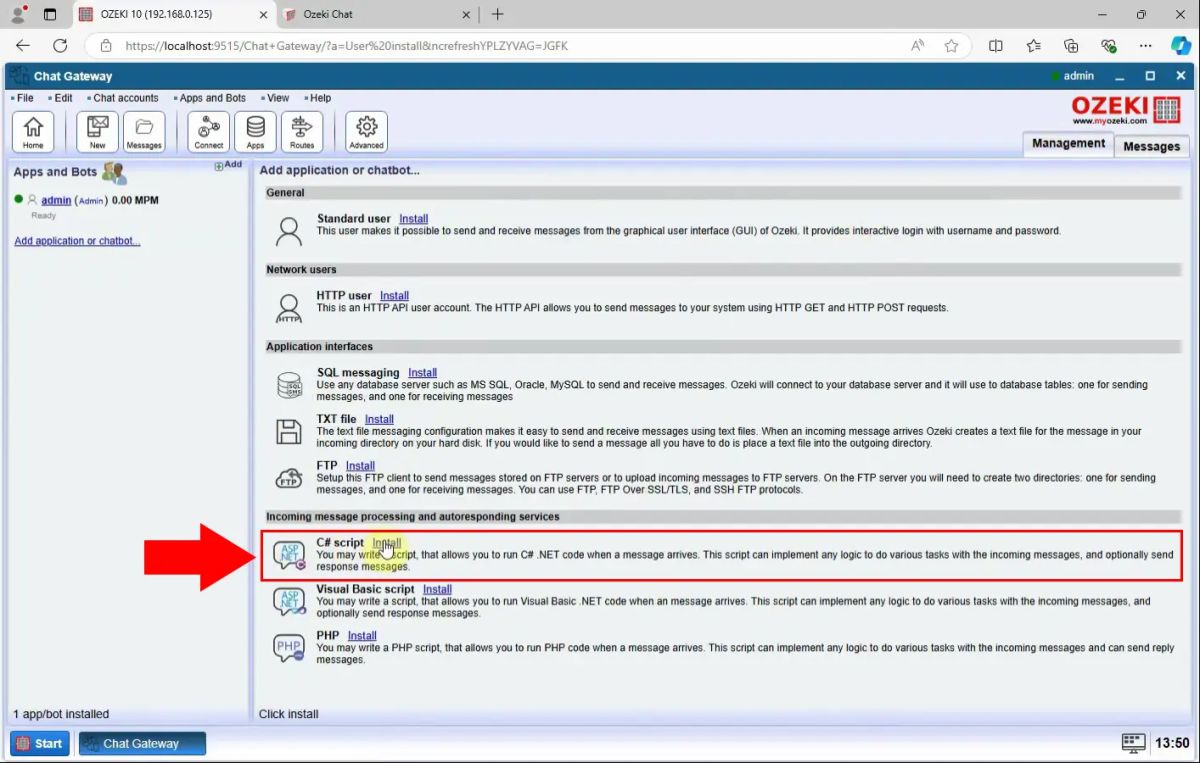Click the Visual Basic script icon
Image resolution: width=1200 pixels, height=763 pixels.
pyautogui.click(x=289, y=601)
